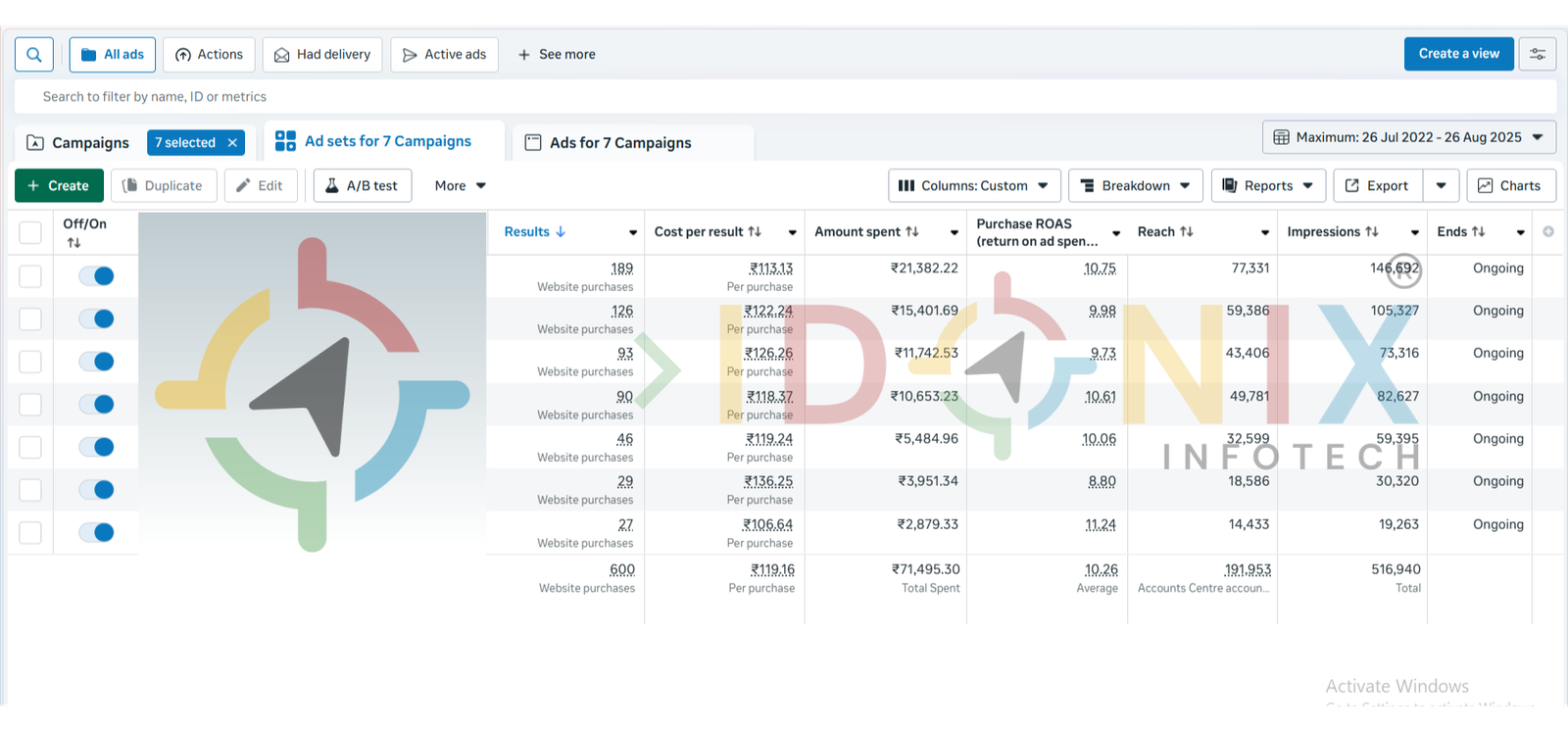Remove the 7 selected campaigns filter
Screen dimensions: 1568x732
(x=232, y=143)
